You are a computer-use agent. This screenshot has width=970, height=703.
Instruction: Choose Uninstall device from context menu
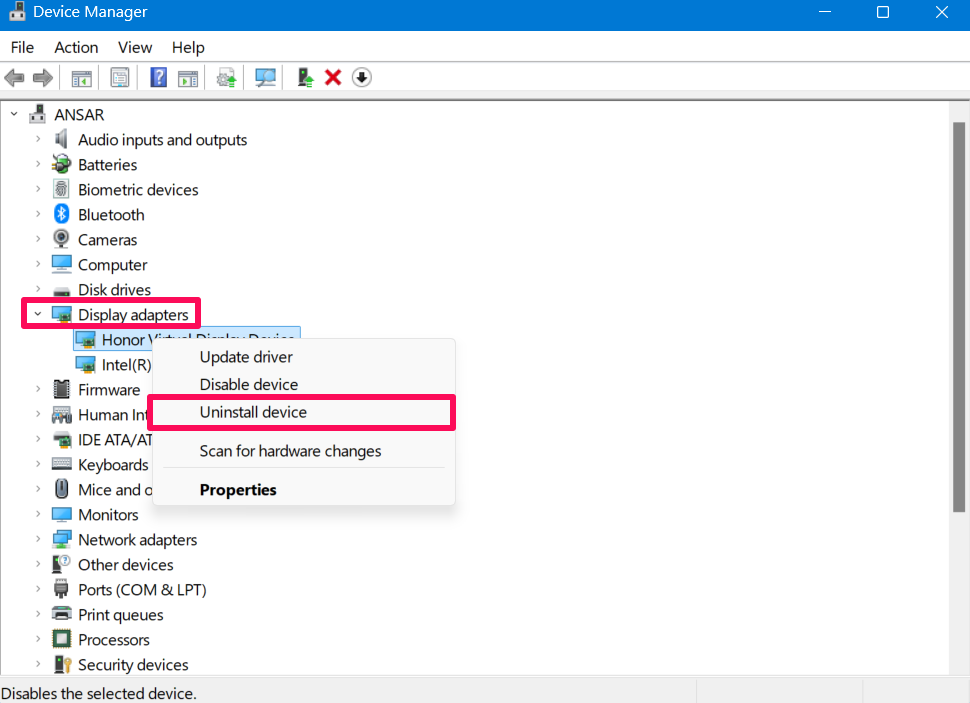pyautogui.click(x=304, y=412)
